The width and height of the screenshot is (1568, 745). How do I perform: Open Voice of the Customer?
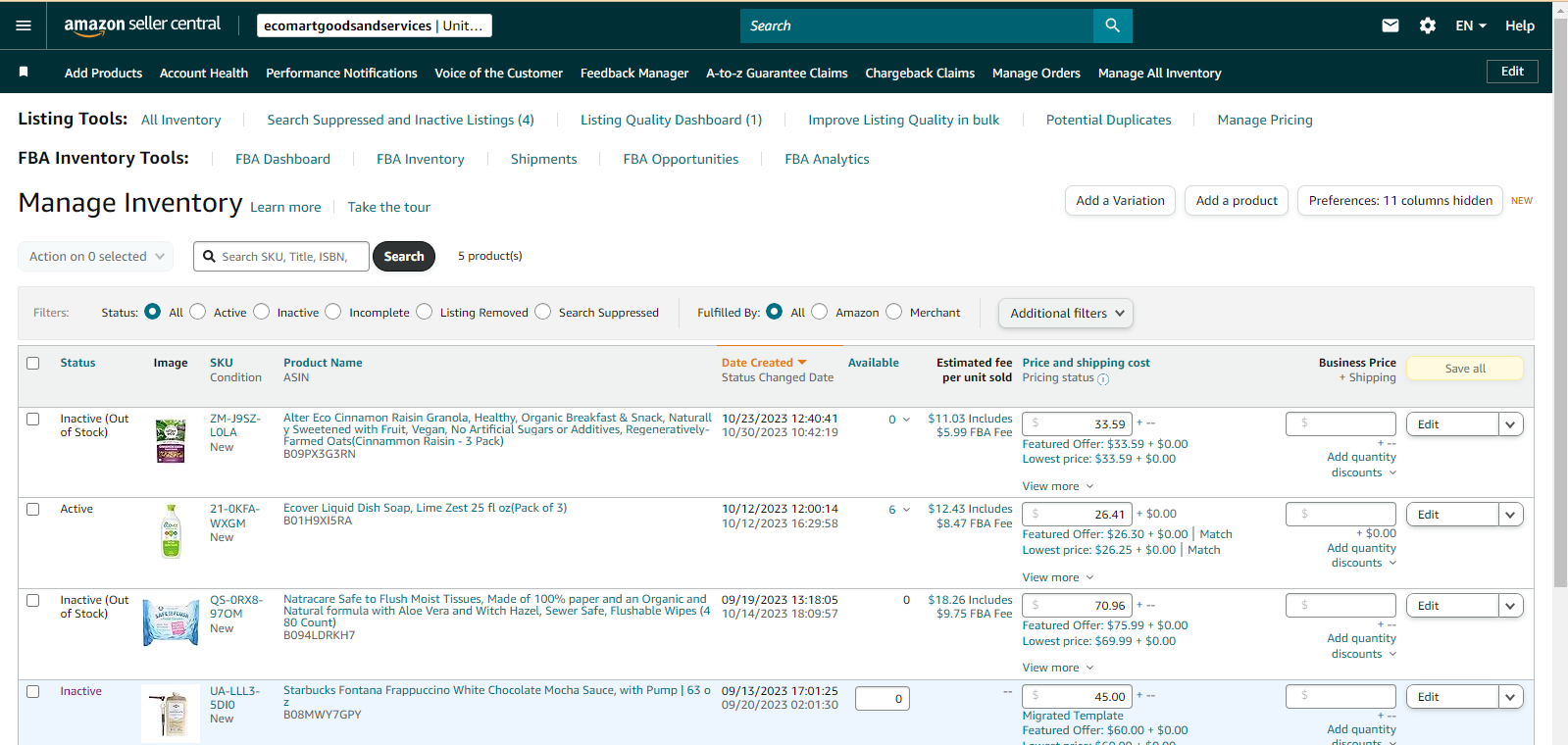[498, 73]
